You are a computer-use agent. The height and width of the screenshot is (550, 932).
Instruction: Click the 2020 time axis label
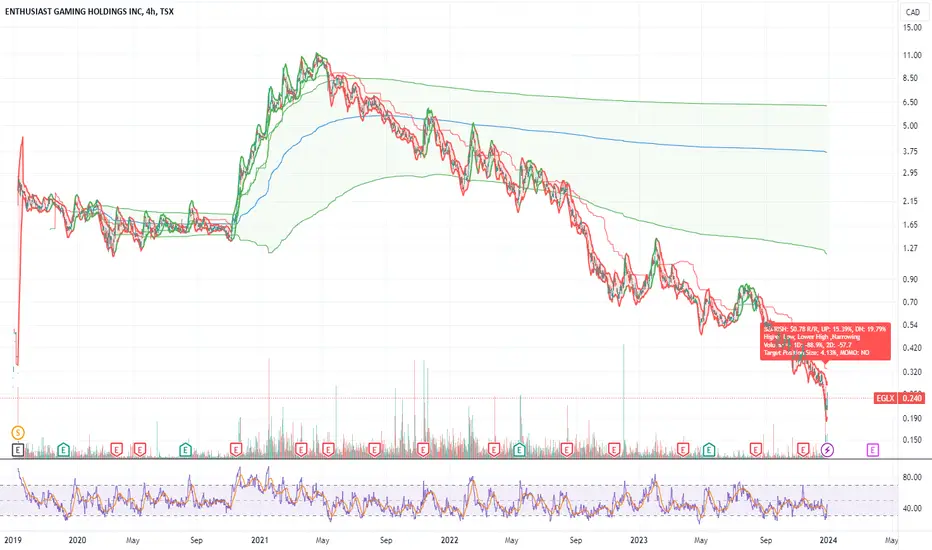77,540
